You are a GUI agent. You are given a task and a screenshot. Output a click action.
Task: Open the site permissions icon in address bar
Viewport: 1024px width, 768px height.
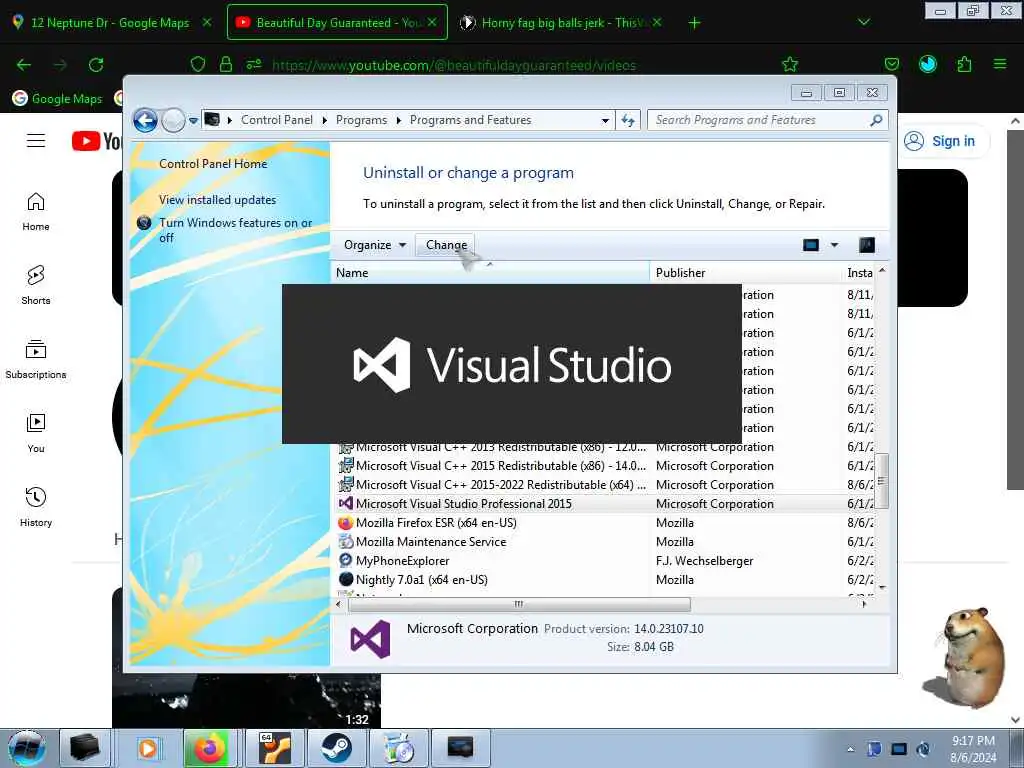point(253,64)
